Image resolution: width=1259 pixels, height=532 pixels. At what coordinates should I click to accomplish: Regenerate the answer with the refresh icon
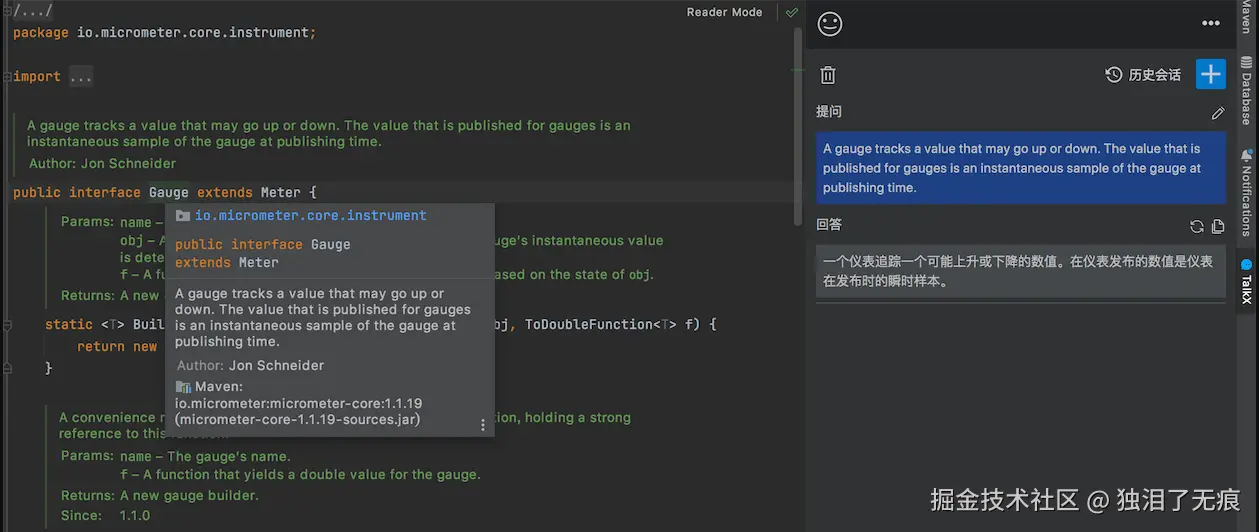tap(1196, 227)
